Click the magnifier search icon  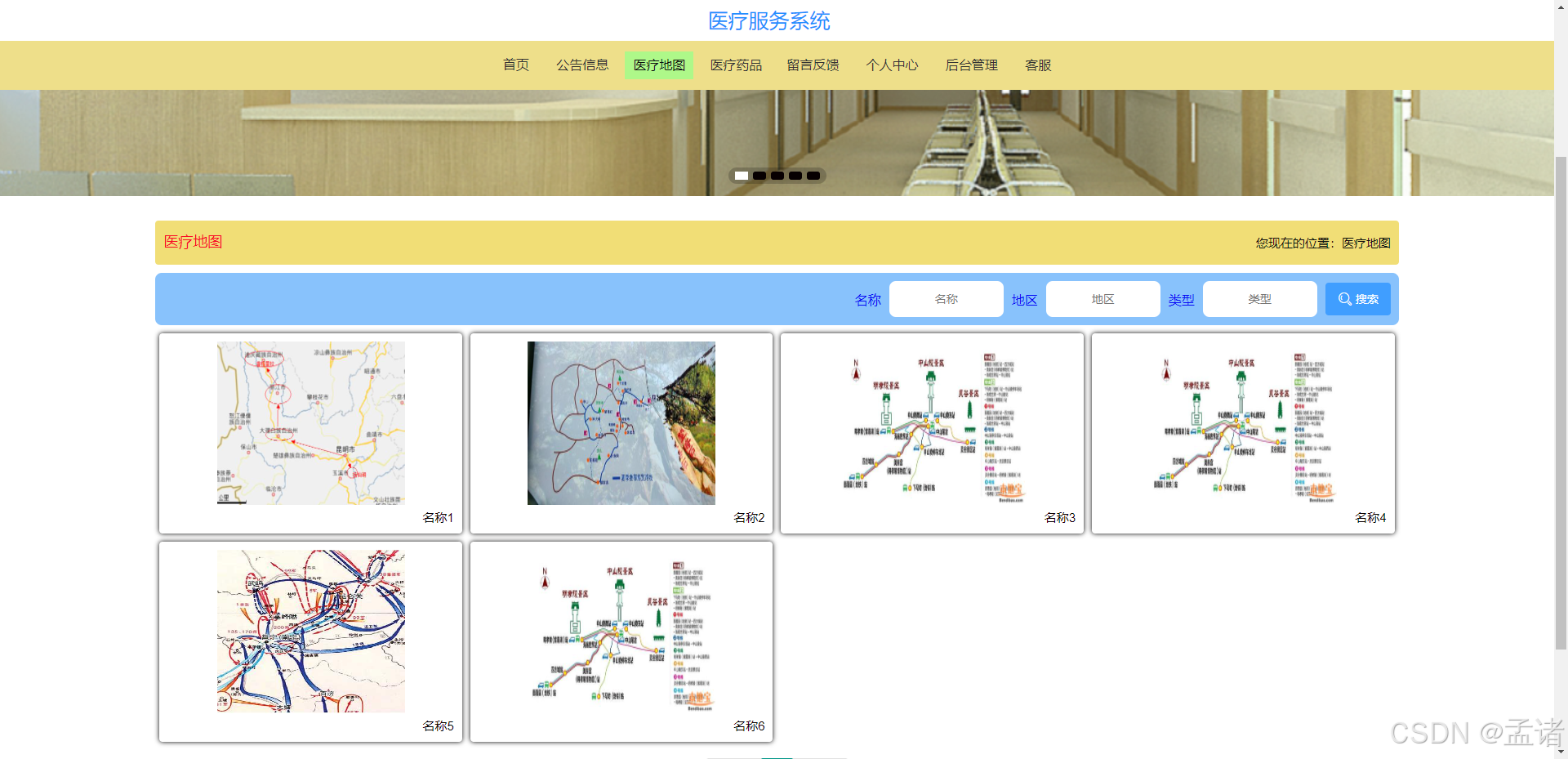pyautogui.click(x=1344, y=299)
